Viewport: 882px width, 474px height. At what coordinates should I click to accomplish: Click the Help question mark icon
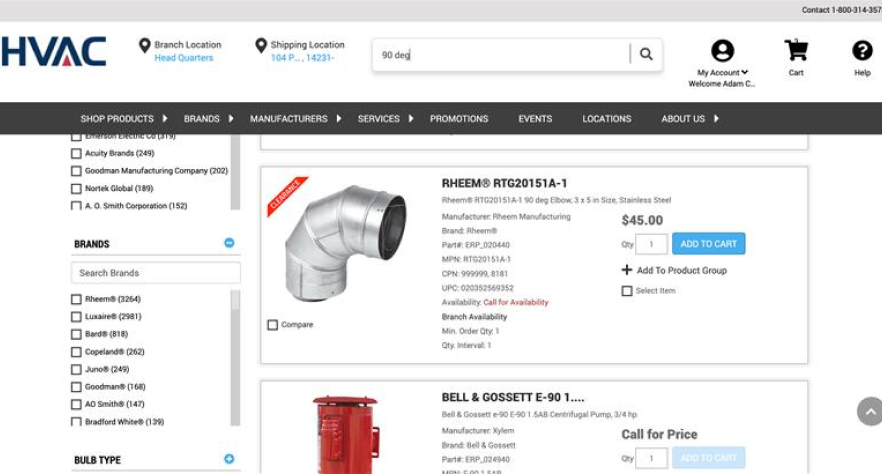(x=862, y=51)
